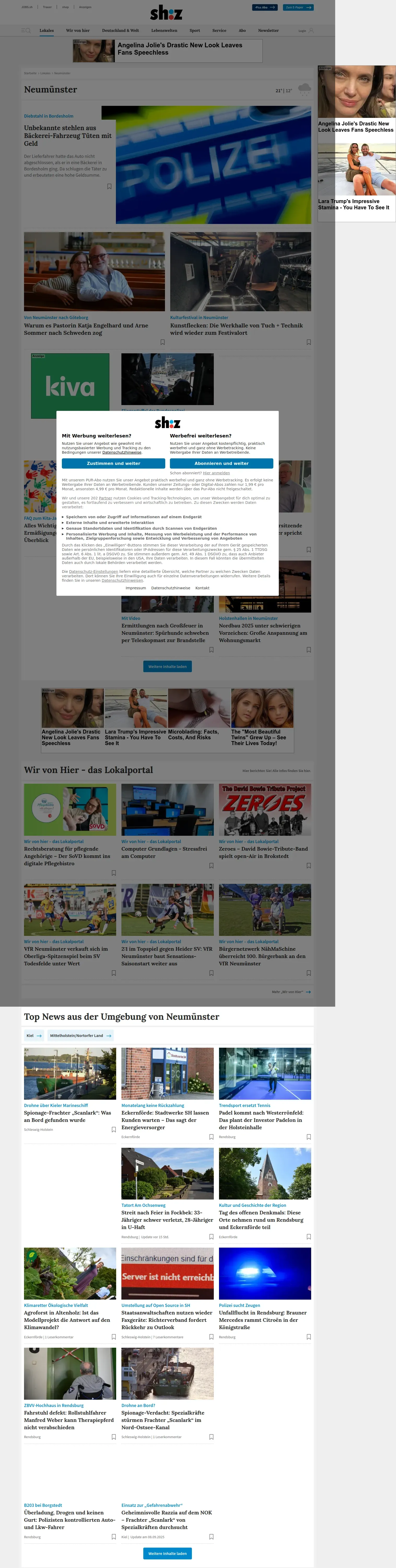The image size is (396, 1568).
Task: Open the Newsletter navigation item
Action: coord(268,30)
